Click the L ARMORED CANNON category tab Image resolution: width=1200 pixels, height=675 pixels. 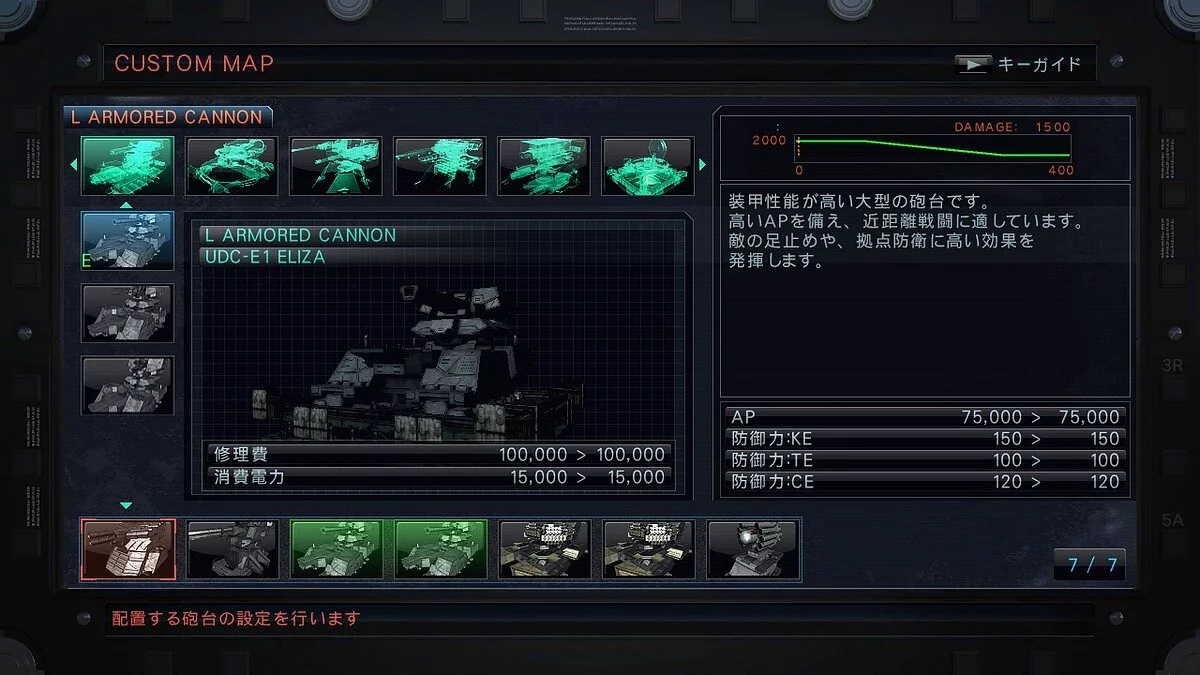[x=167, y=117]
